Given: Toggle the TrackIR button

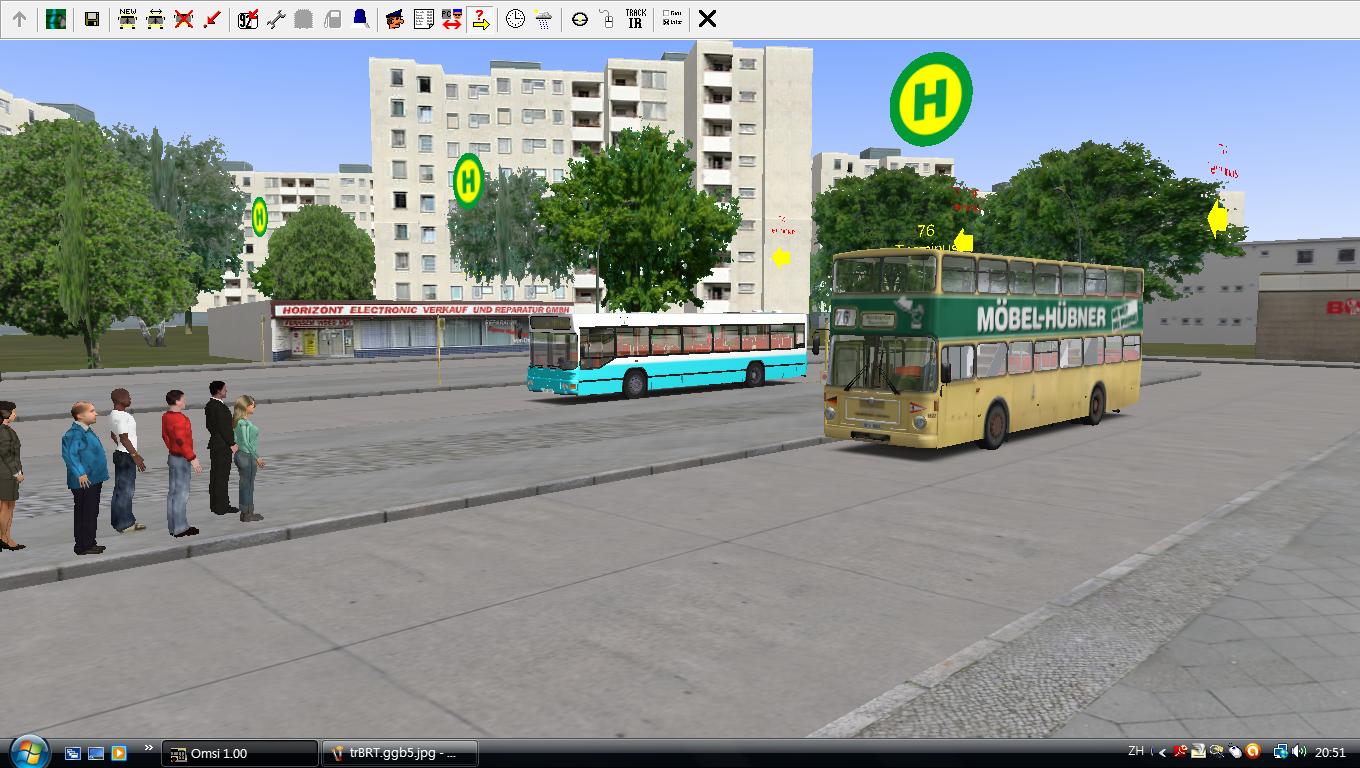Looking at the screenshot, I should (x=635, y=19).
